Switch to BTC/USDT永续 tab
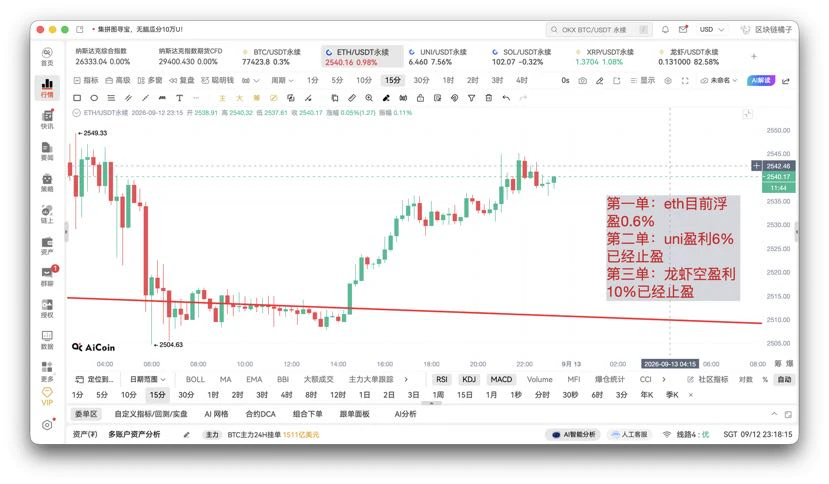829x484 pixels. pyautogui.click(x=271, y=57)
